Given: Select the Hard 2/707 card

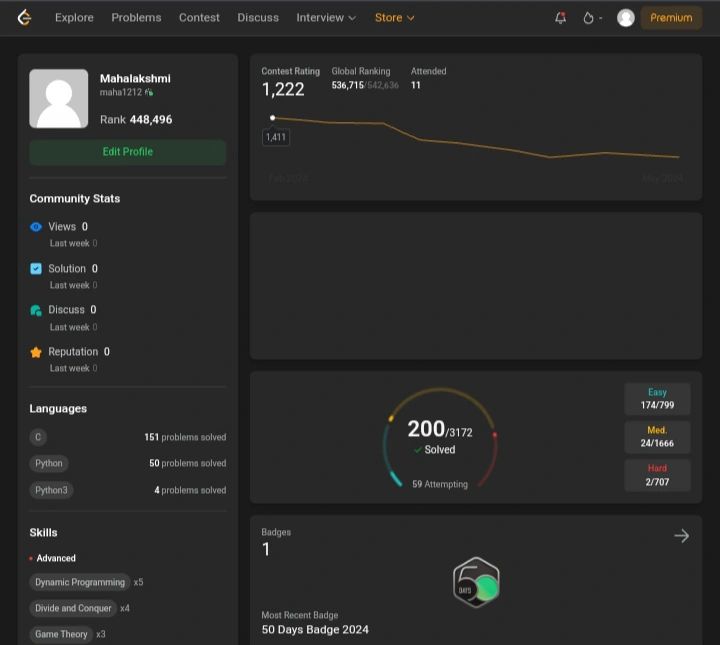Looking at the screenshot, I should pos(657,475).
